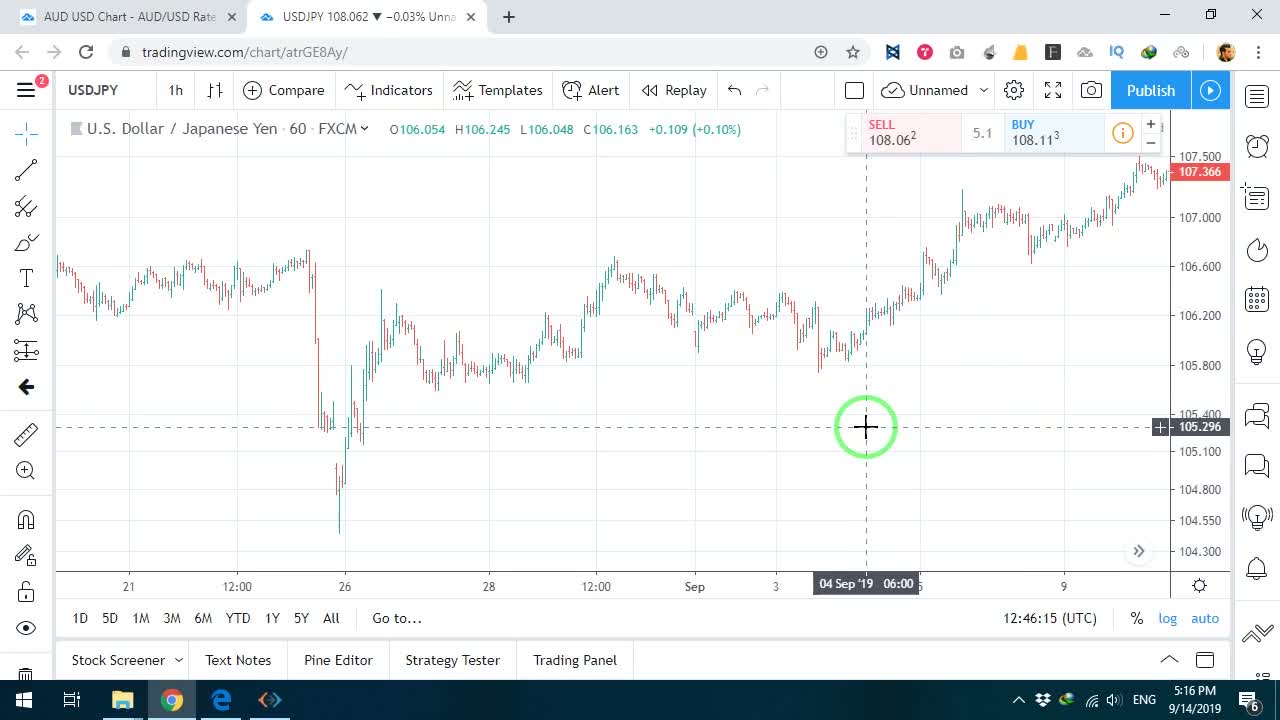
Task: Click the blue Publish button
Action: [1151, 90]
